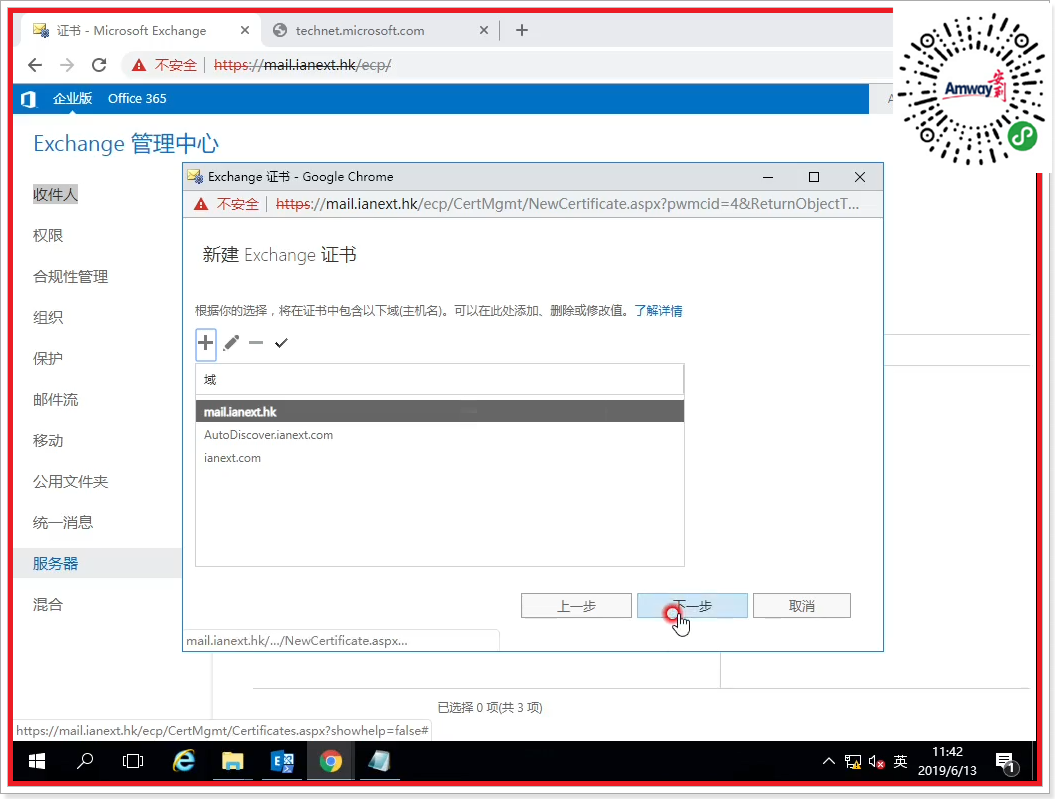Click Exchange 管理中心 heading

click(x=126, y=143)
